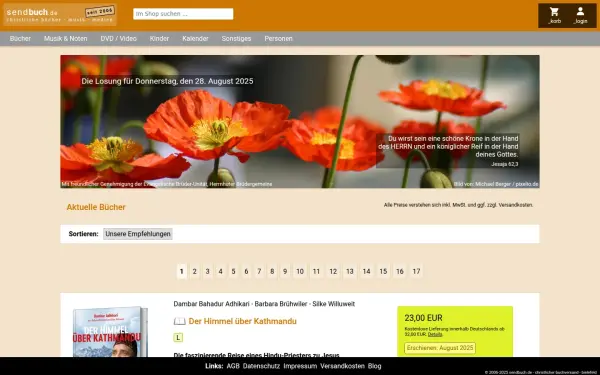Open the Login user icon
The width and height of the screenshot is (600, 375).
(580, 16)
